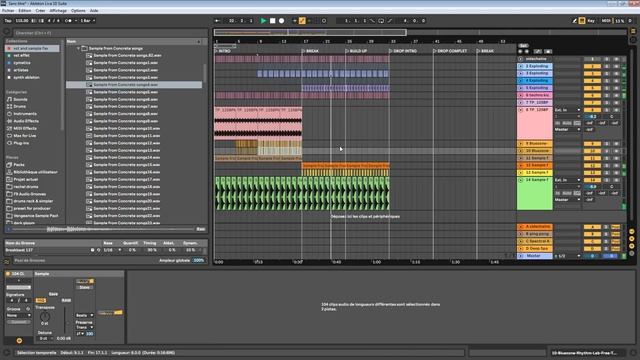Stop playback with the square Stop button

click(273, 20)
